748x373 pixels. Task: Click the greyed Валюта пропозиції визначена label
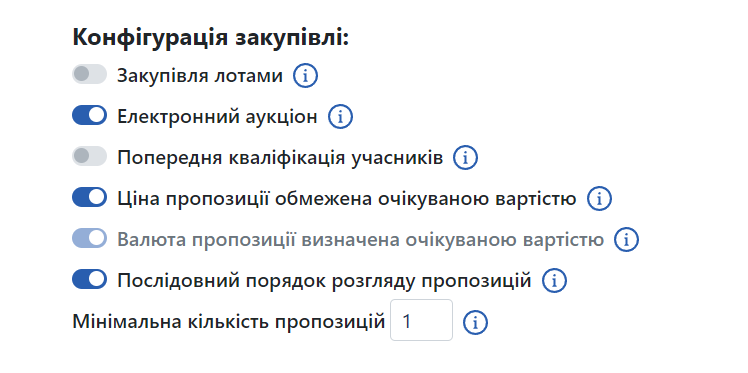pos(361,239)
